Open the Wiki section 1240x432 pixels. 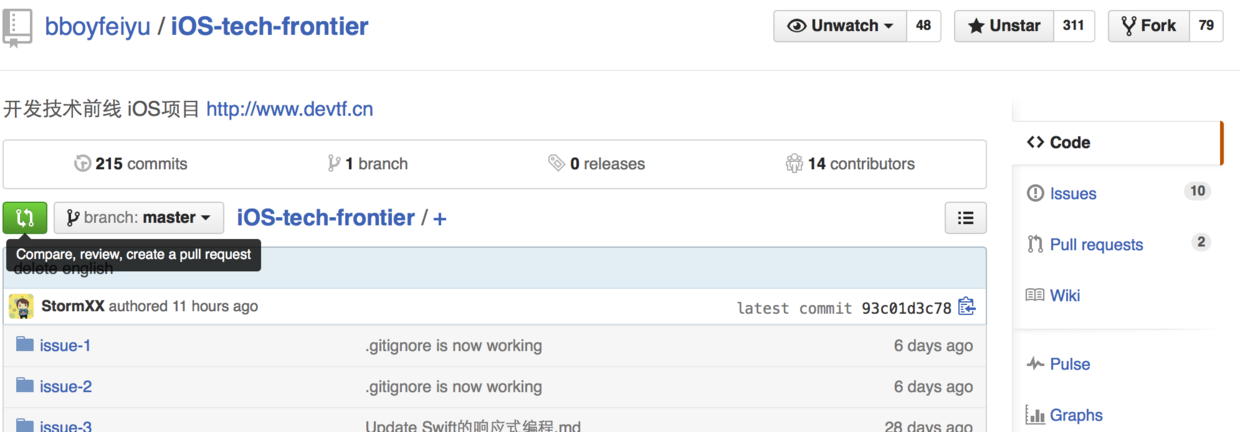point(1064,295)
